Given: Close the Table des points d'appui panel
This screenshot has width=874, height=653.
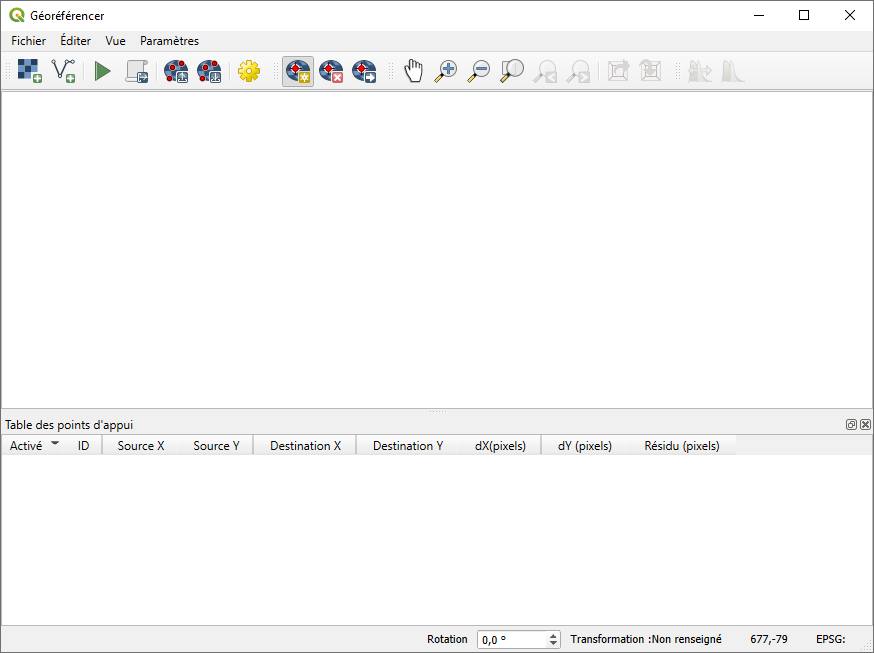Looking at the screenshot, I should (x=865, y=425).
